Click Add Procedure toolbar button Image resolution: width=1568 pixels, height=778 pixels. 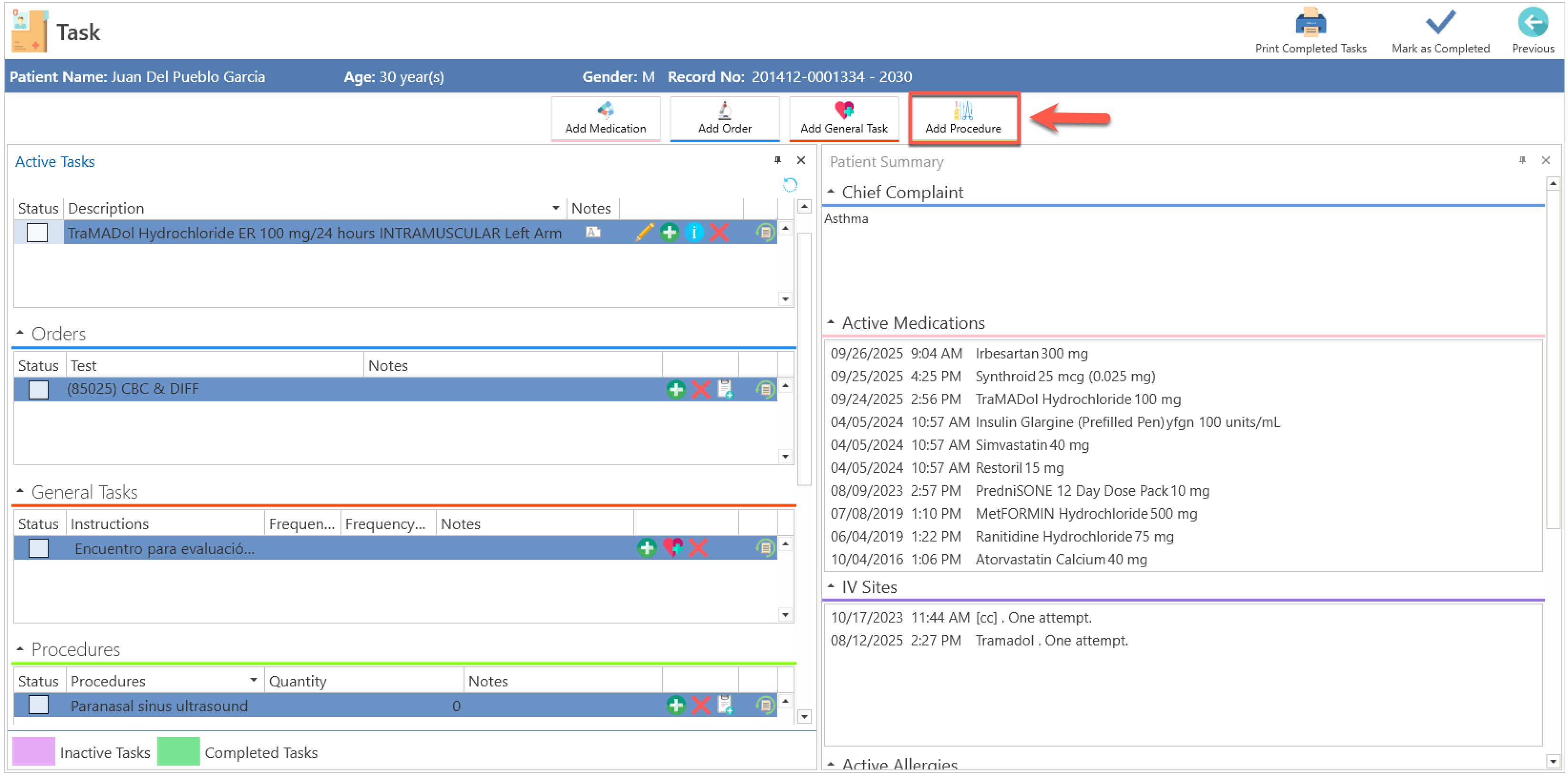coord(963,119)
